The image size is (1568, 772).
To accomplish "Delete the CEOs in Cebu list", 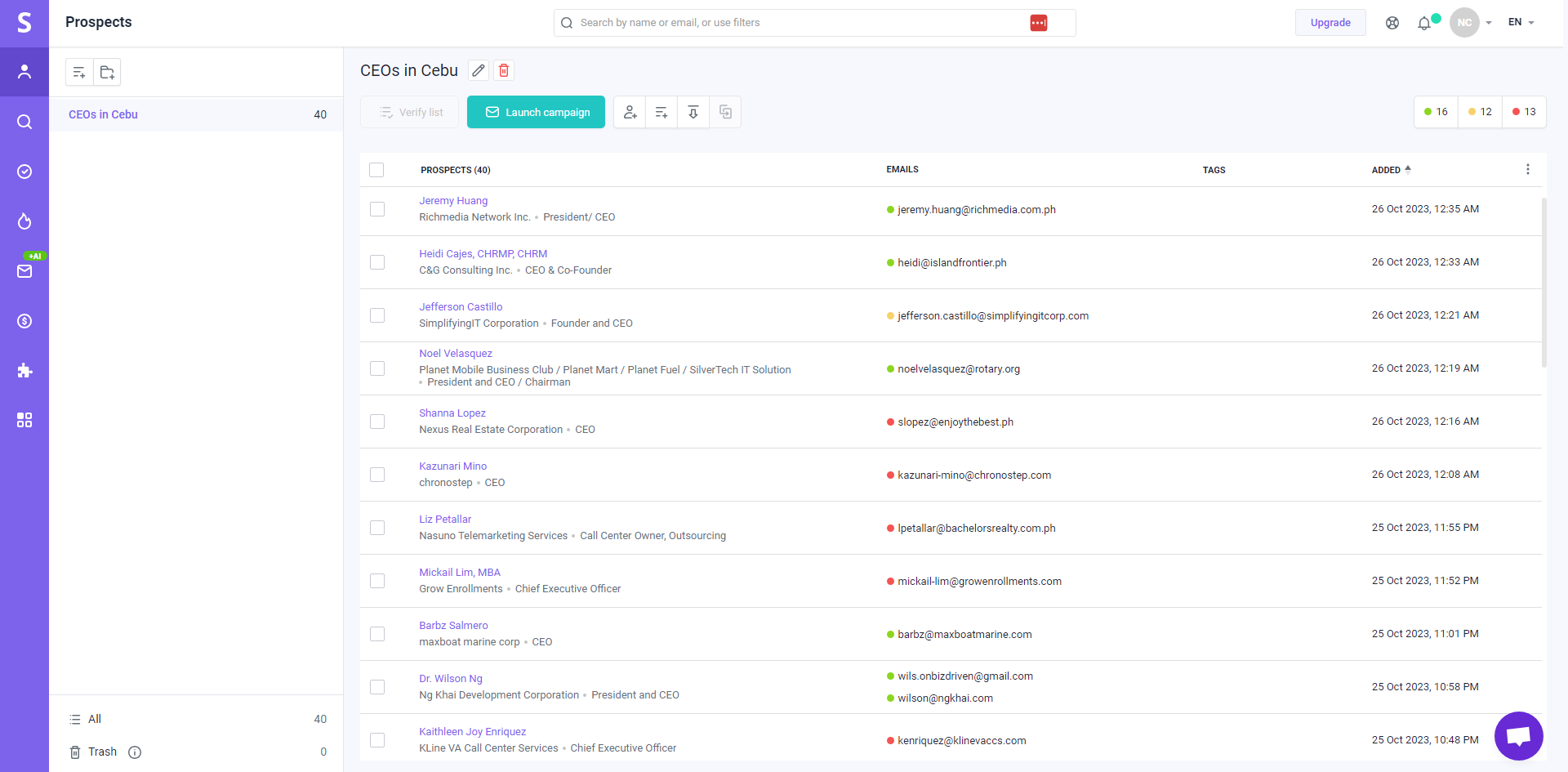I will (504, 70).
